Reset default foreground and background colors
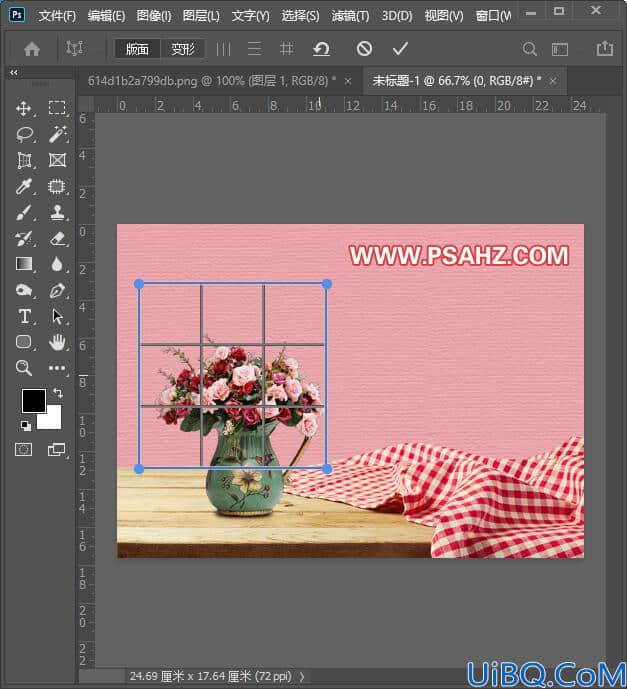The image size is (627, 689). [26, 425]
